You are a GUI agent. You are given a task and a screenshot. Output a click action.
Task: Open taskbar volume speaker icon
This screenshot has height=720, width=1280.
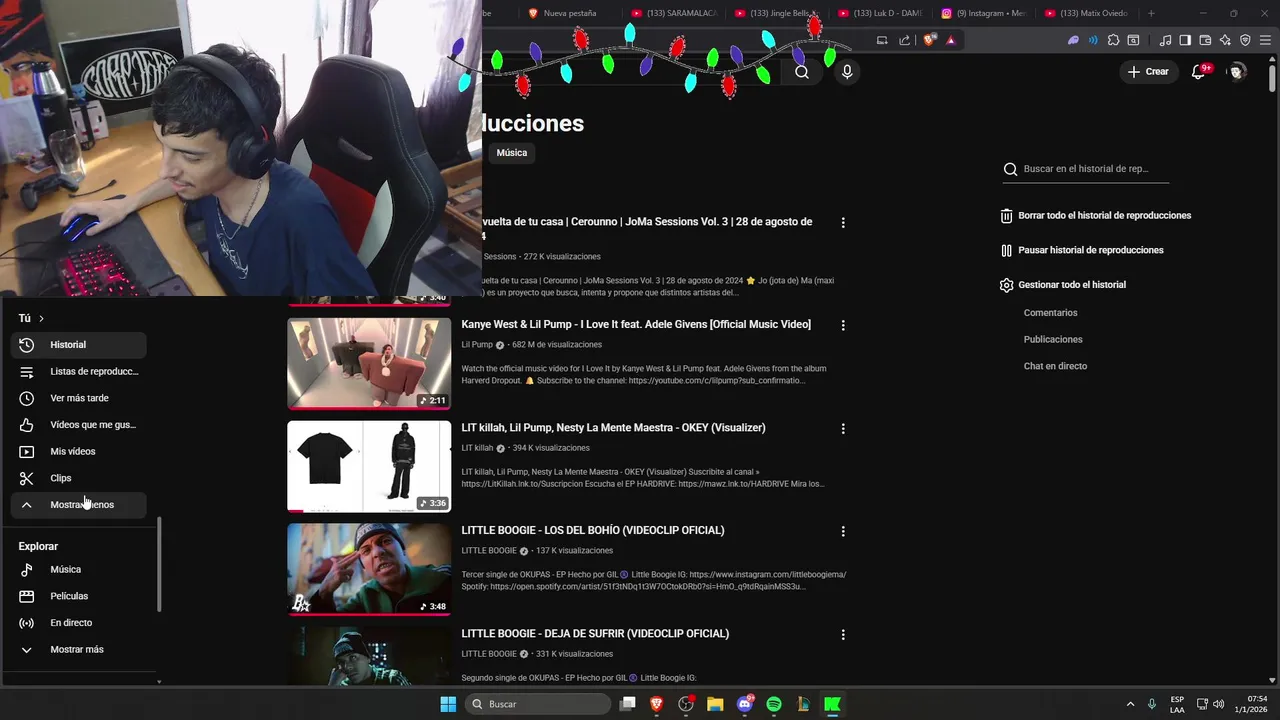click(x=1218, y=704)
